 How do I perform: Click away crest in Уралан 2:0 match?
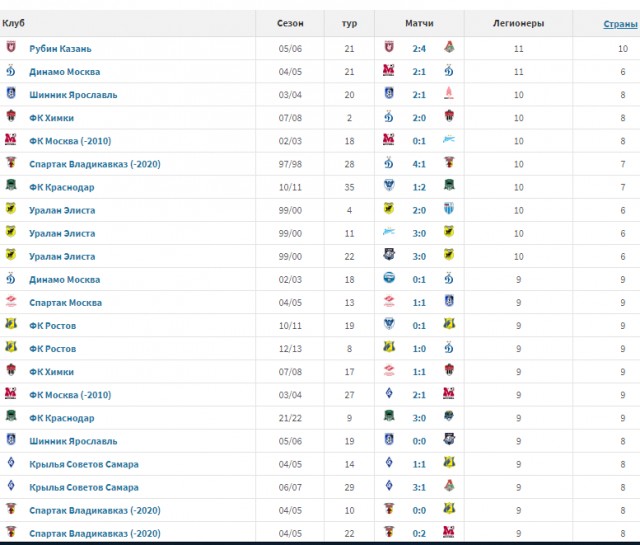[x=449, y=209]
